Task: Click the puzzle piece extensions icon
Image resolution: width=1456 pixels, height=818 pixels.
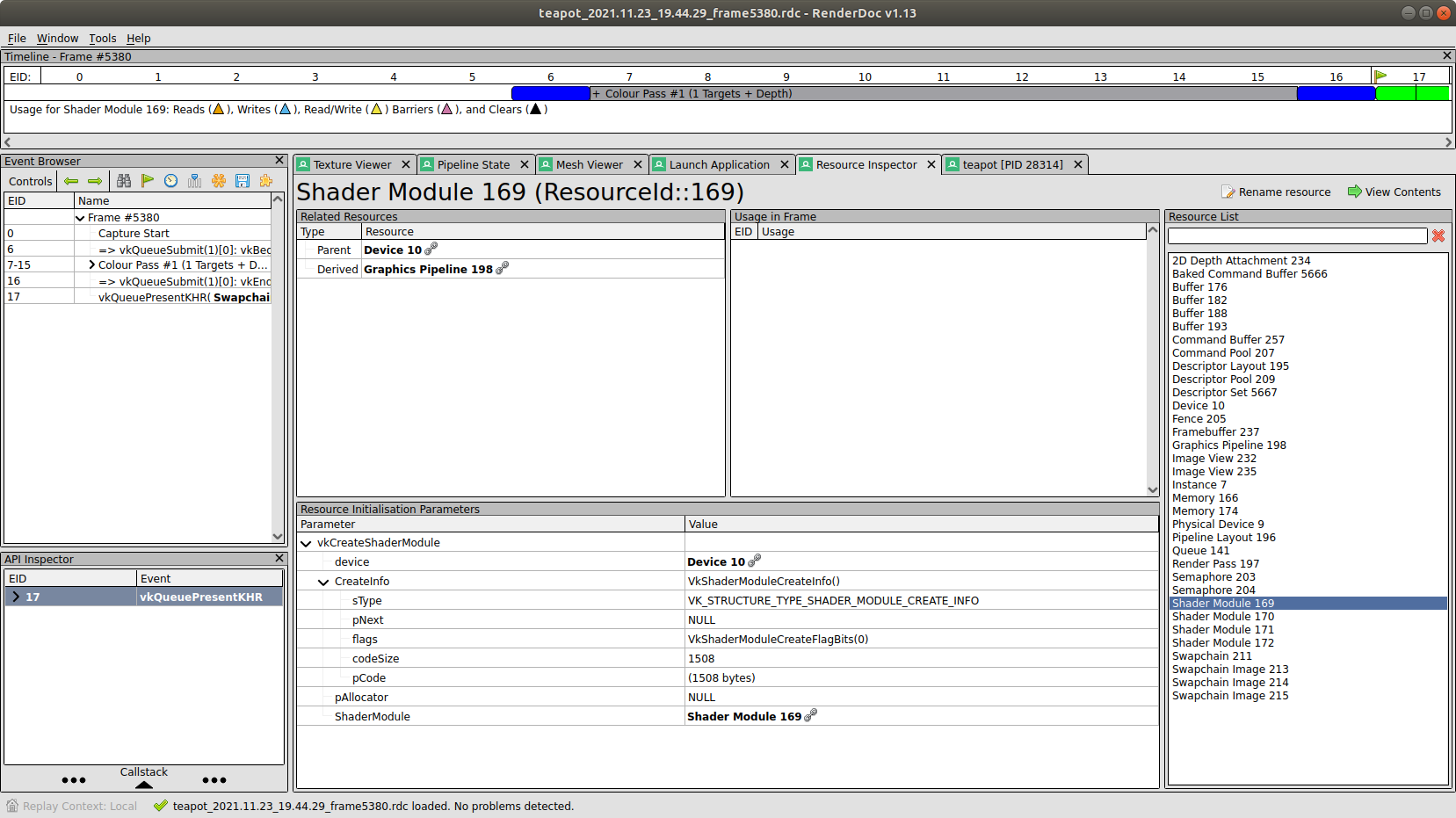Action: click(x=266, y=181)
